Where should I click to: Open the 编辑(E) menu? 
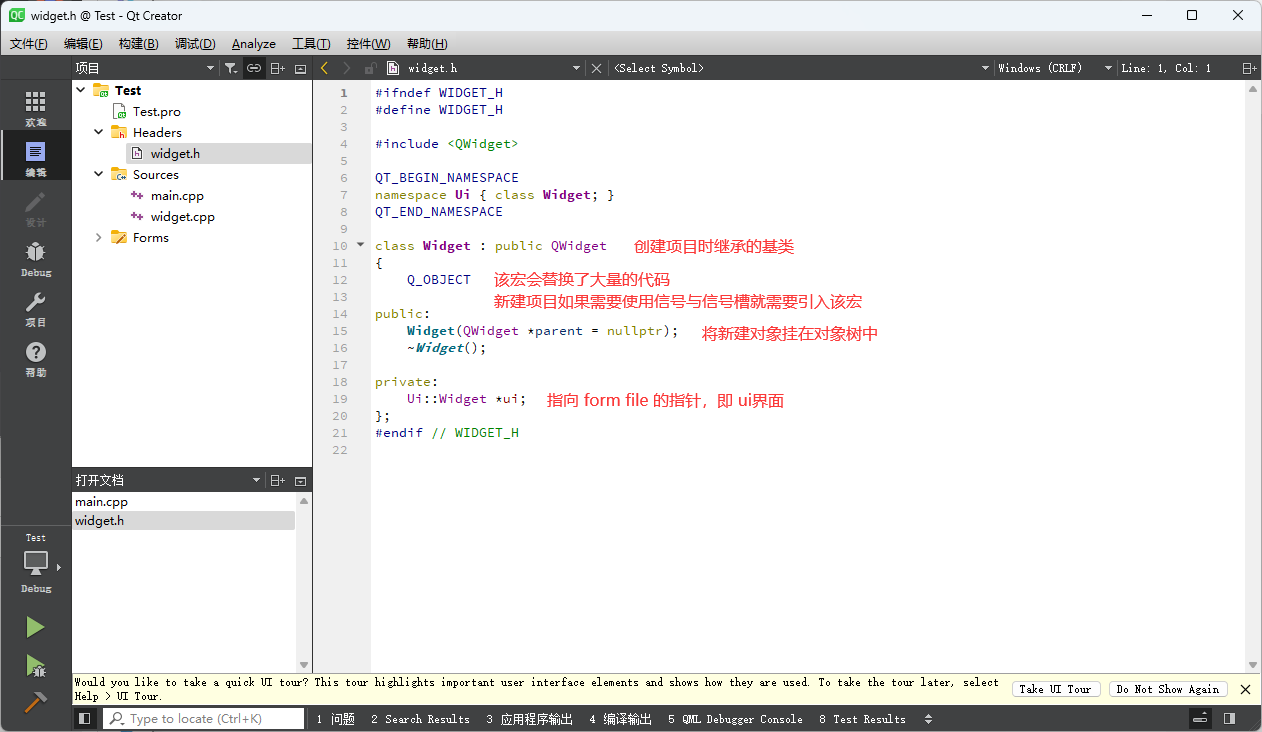click(x=83, y=44)
